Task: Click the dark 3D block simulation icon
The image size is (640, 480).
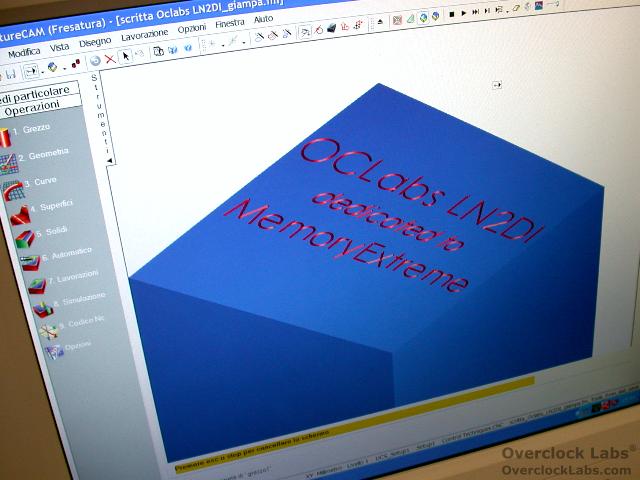Action: [x=331, y=28]
